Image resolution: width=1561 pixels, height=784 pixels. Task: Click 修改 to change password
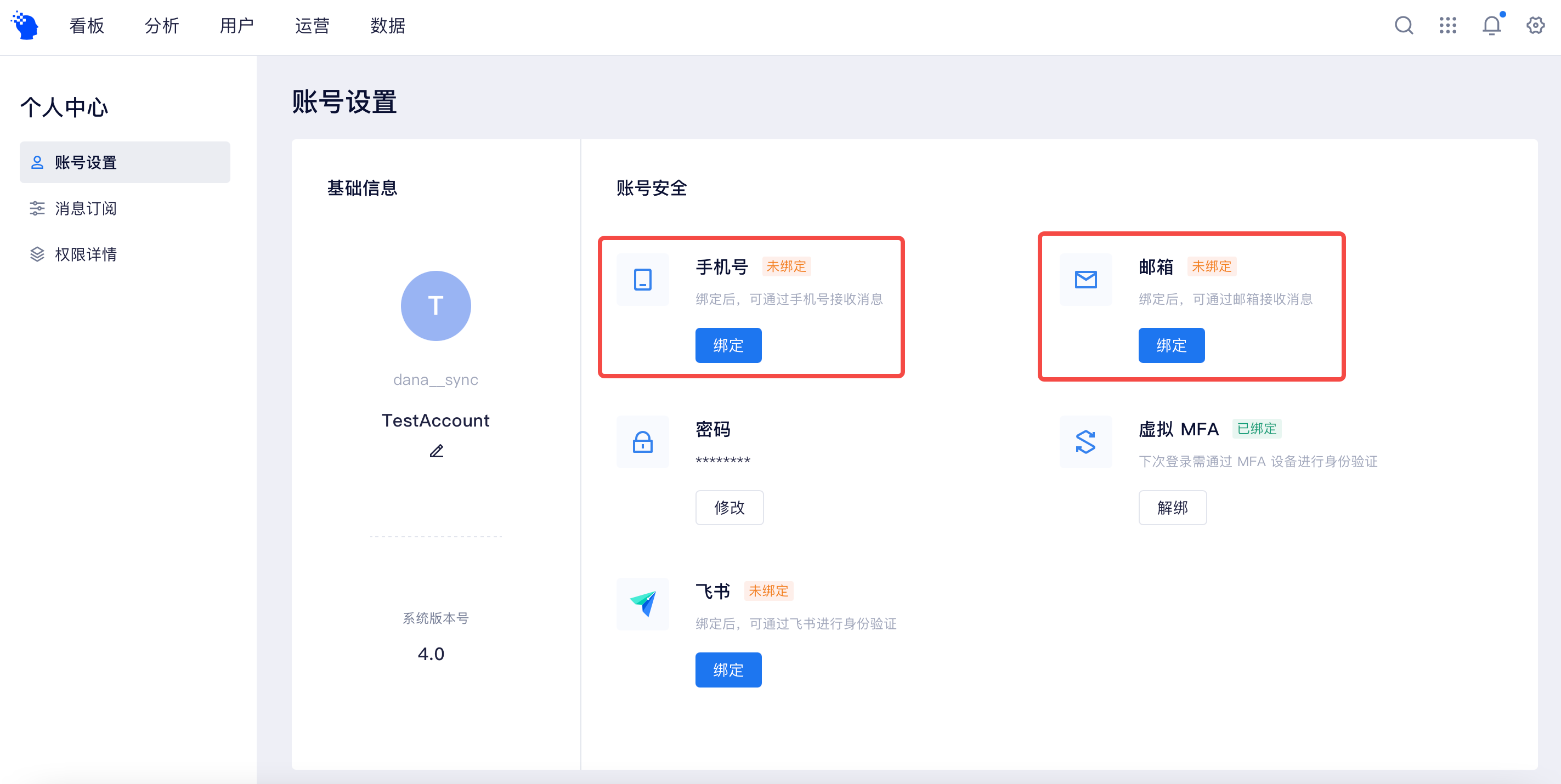tap(729, 508)
